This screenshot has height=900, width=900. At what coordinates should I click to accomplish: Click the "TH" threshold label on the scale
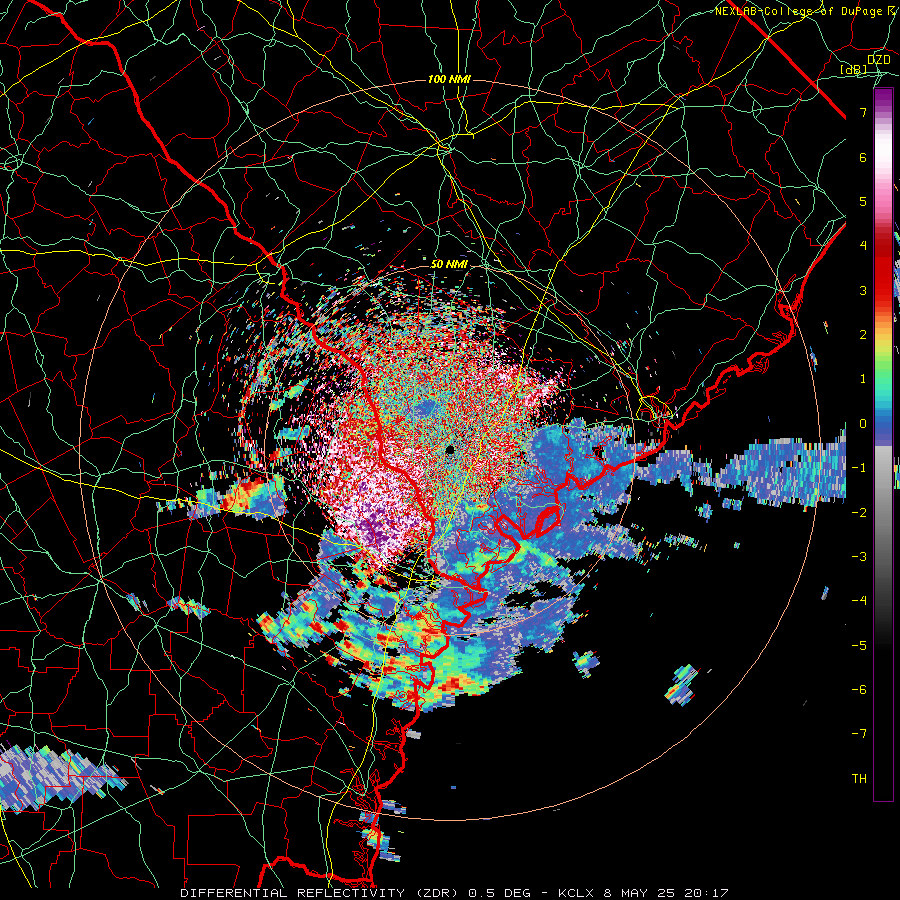[x=859, y=779]
